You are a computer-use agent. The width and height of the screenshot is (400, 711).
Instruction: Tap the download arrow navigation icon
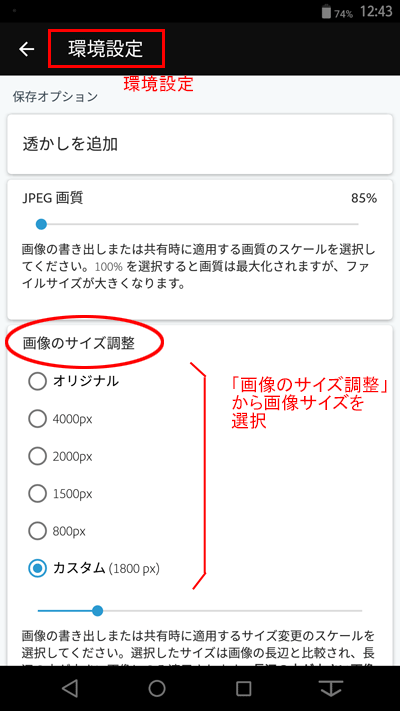point(331,688)
